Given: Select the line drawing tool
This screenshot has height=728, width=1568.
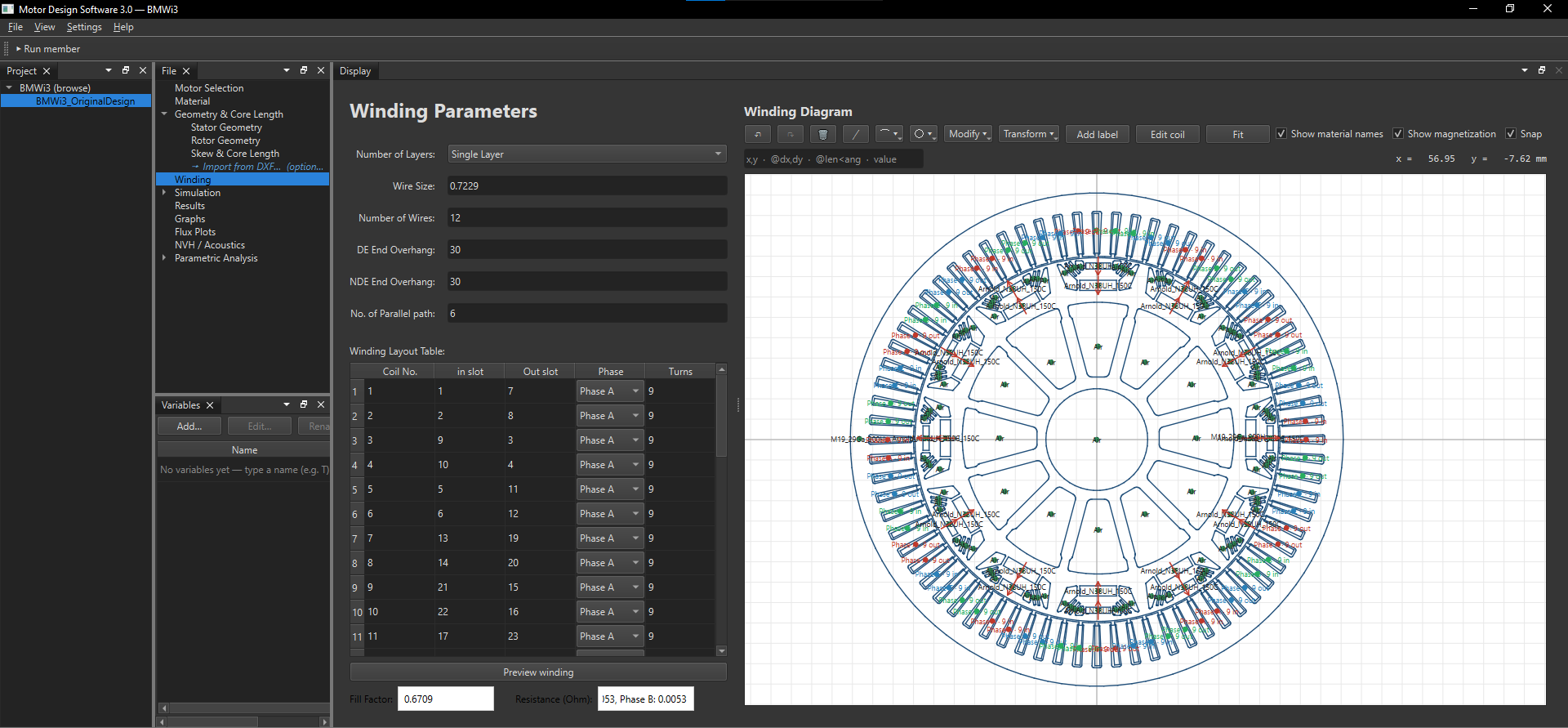Looking at the screenshot, I should [x=855, y=134].
